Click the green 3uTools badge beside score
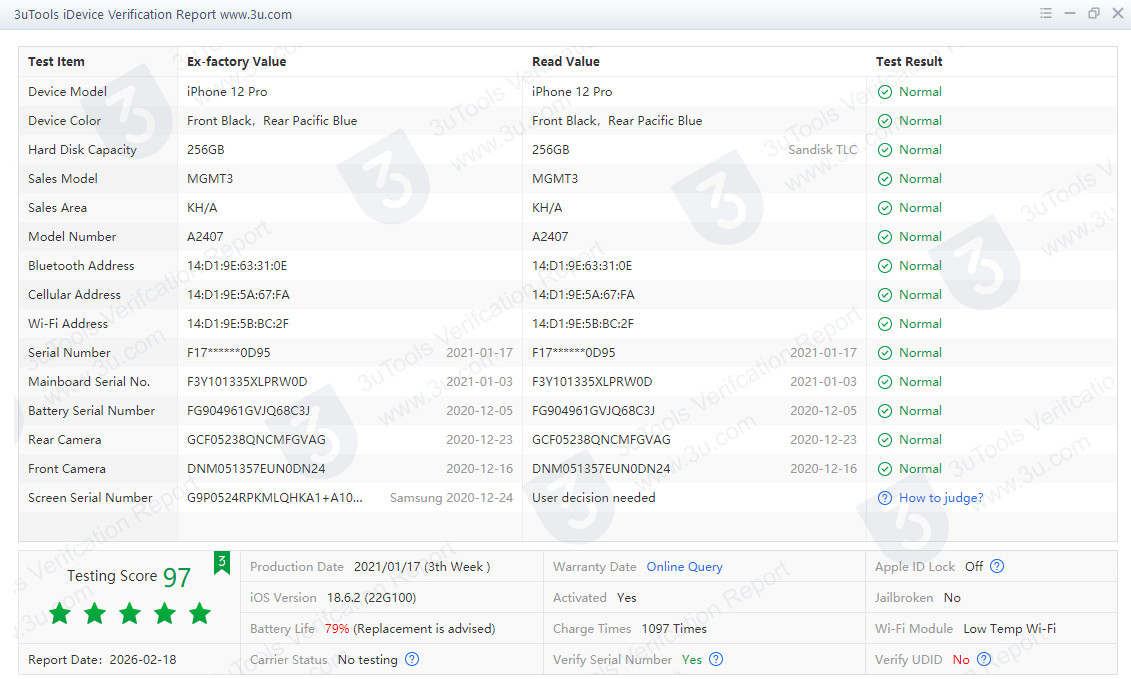The width and height of the screenshot is (1131, 679). (x=221, y=564)
